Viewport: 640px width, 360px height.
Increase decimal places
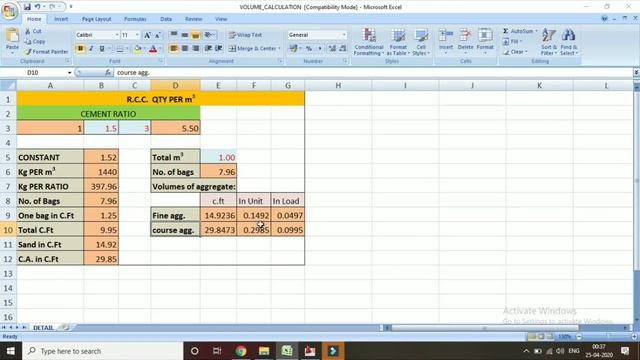coord(332,49)
